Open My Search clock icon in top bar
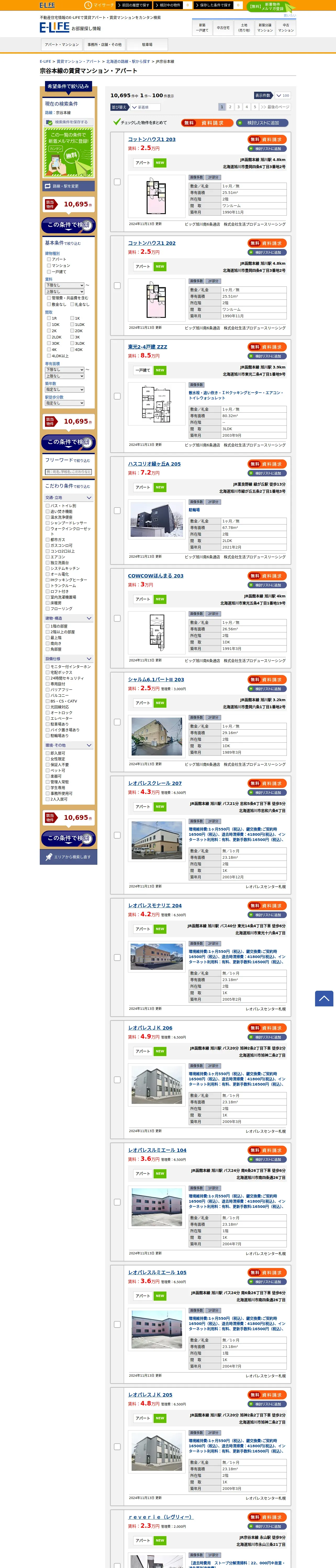Image resolution: width=336 pixels, height=1568 pixels. click(88, 5)
